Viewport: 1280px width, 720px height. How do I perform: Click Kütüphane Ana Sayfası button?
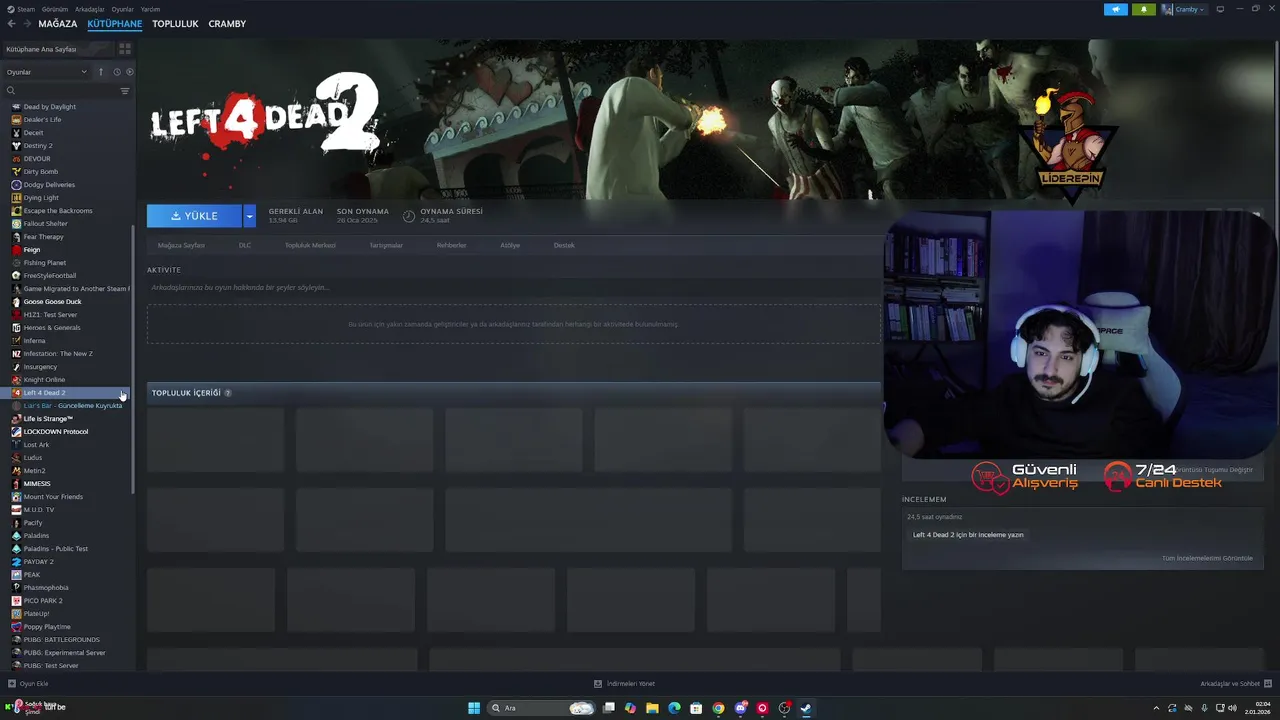[x=57, y=49]
